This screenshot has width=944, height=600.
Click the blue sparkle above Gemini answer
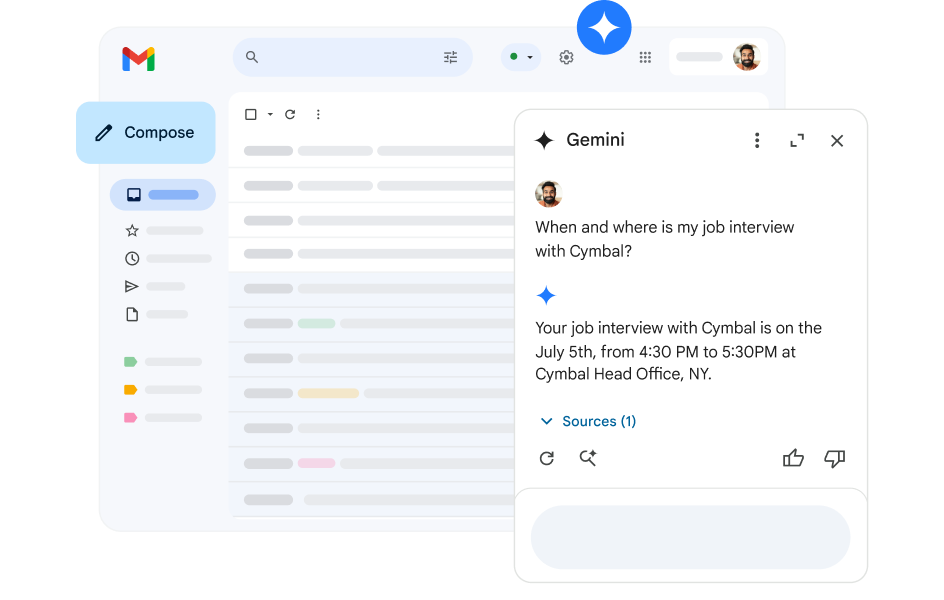[546, 295]
